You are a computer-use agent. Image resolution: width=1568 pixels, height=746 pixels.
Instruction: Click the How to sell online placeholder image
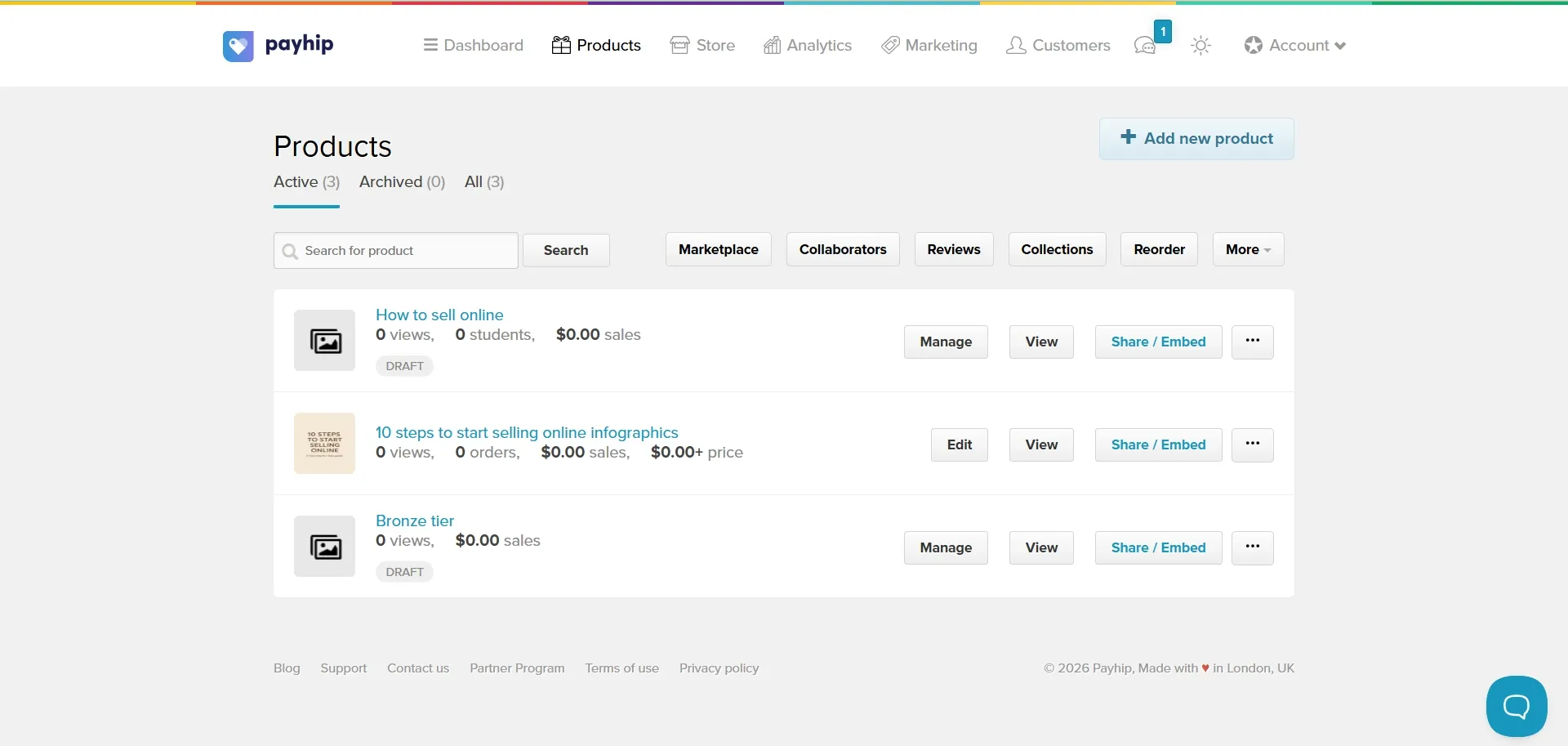[x=325, y=341]
